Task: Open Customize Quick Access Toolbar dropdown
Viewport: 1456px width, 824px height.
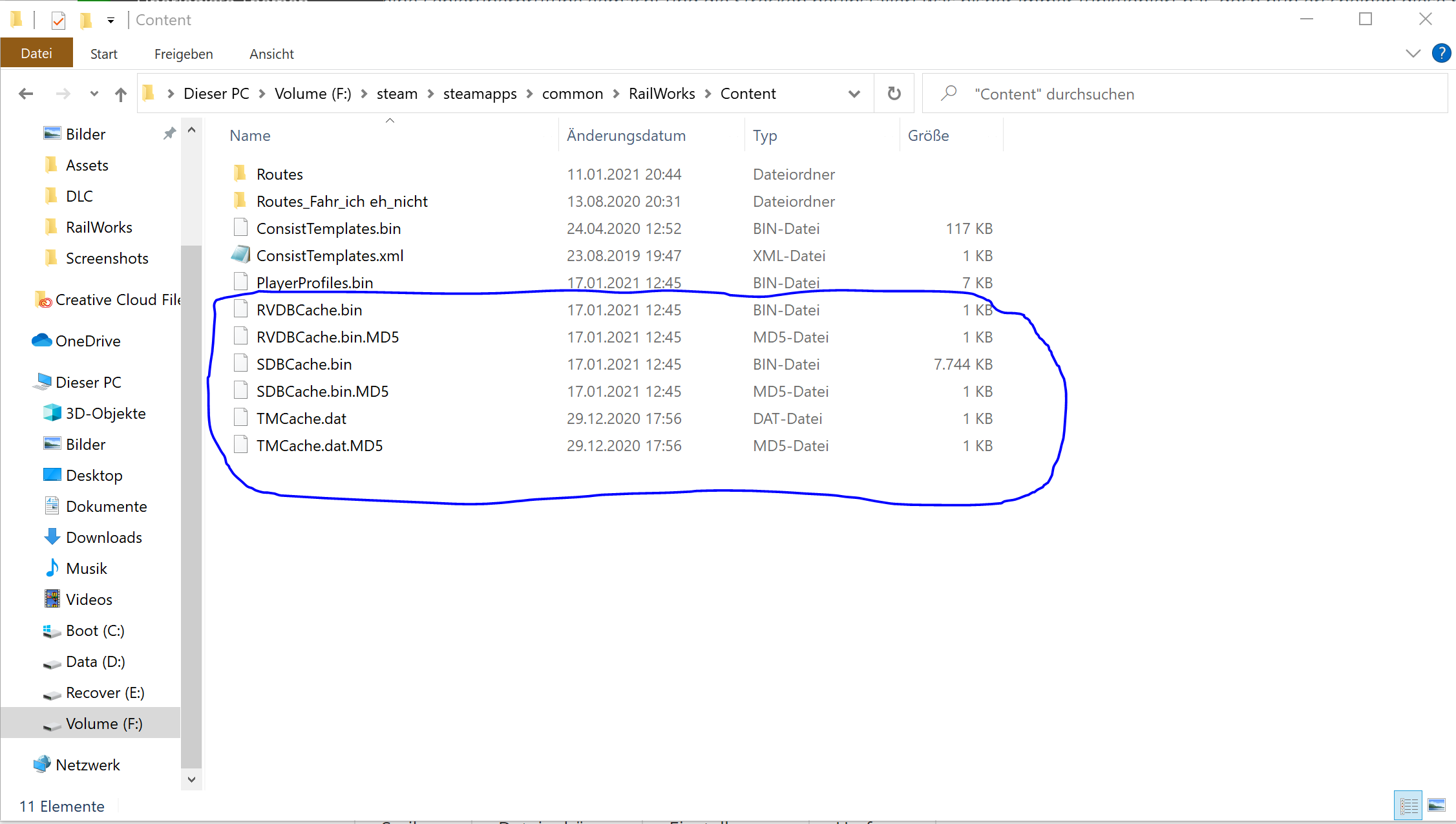Action: pos(111,21)
